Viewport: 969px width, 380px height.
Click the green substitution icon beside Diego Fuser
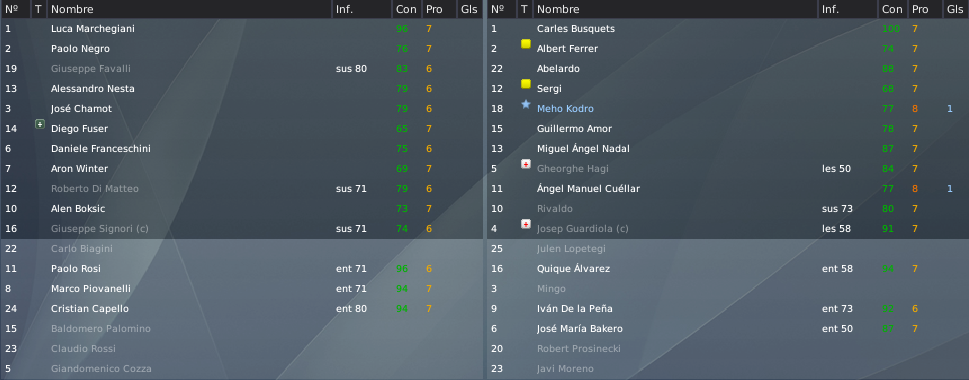[40, 124]
